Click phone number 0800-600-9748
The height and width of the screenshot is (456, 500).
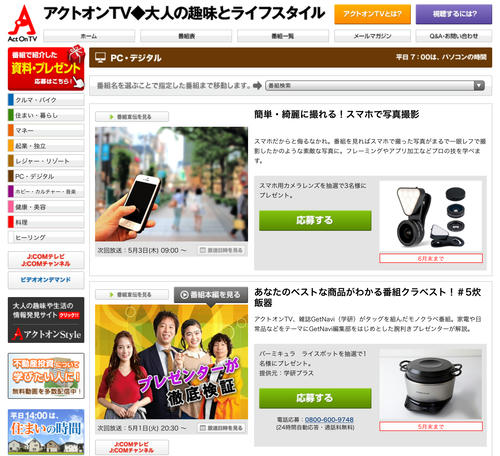click(329, 420)
